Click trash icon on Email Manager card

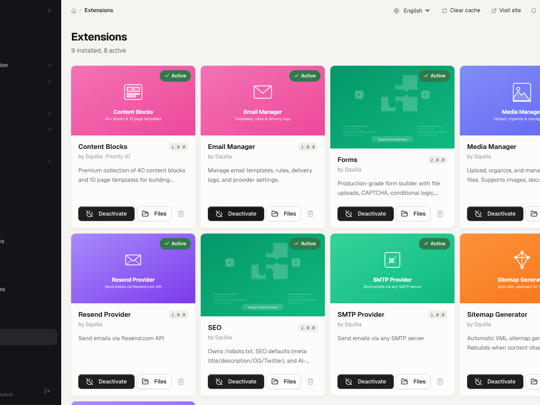[310, 214]
